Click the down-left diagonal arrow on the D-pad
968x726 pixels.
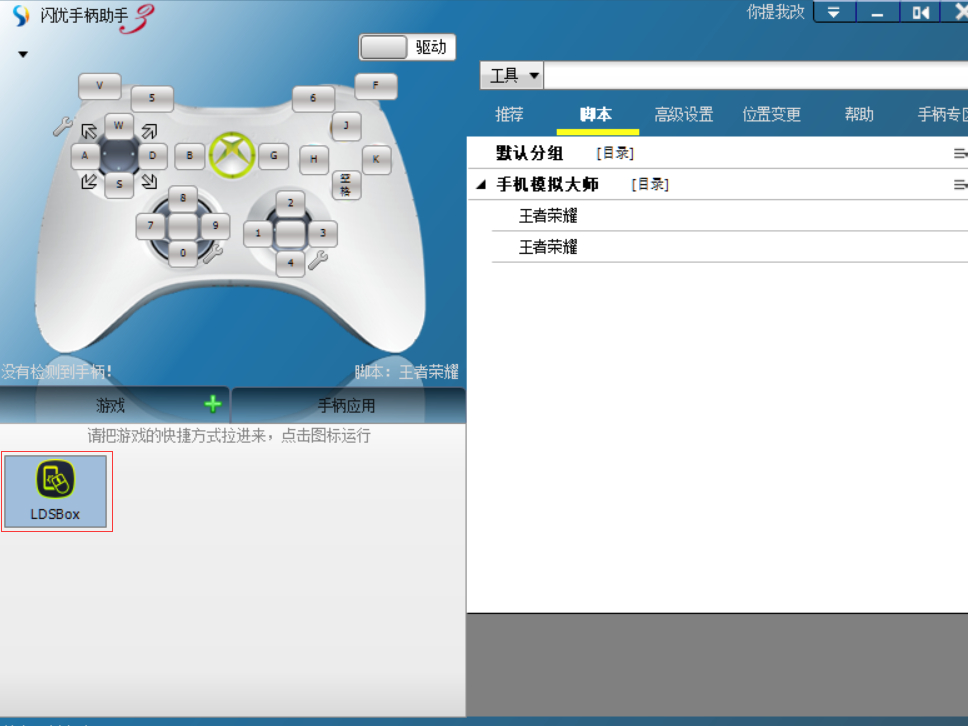point(89,181)
